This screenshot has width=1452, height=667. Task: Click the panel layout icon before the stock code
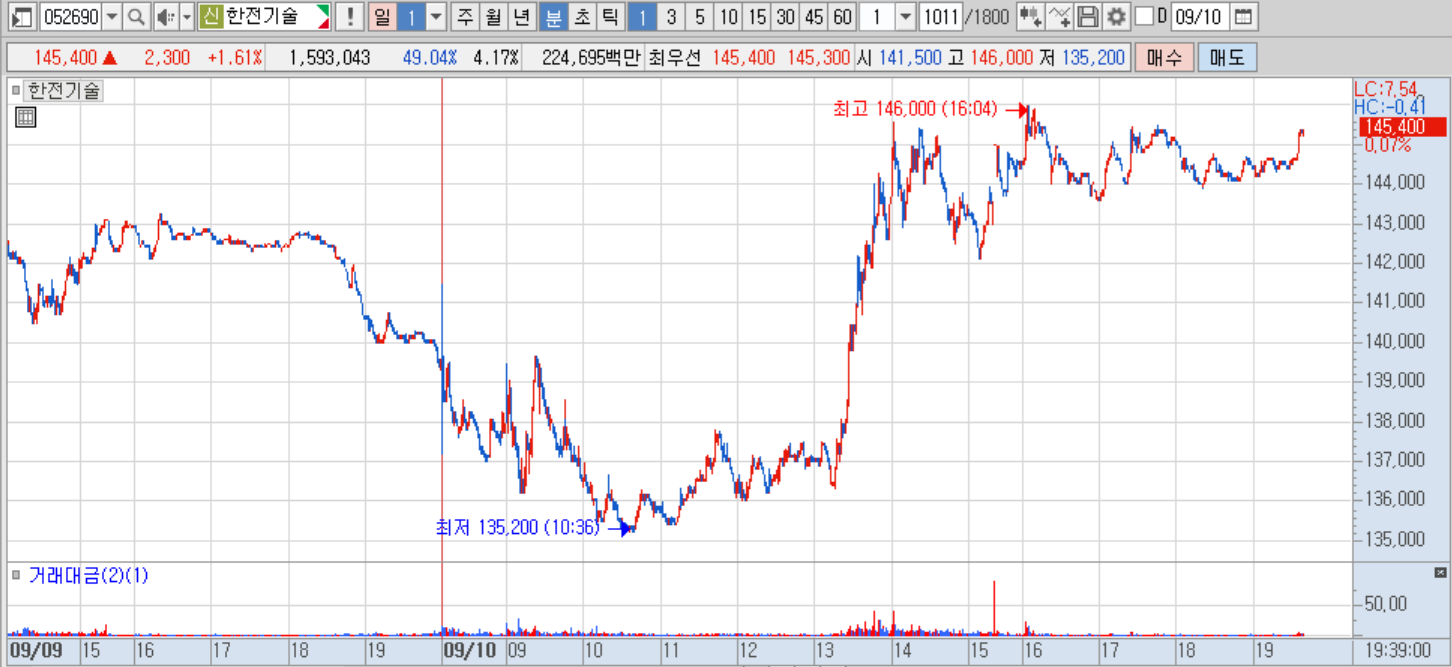pyautogui.click(x=22, y=17)
